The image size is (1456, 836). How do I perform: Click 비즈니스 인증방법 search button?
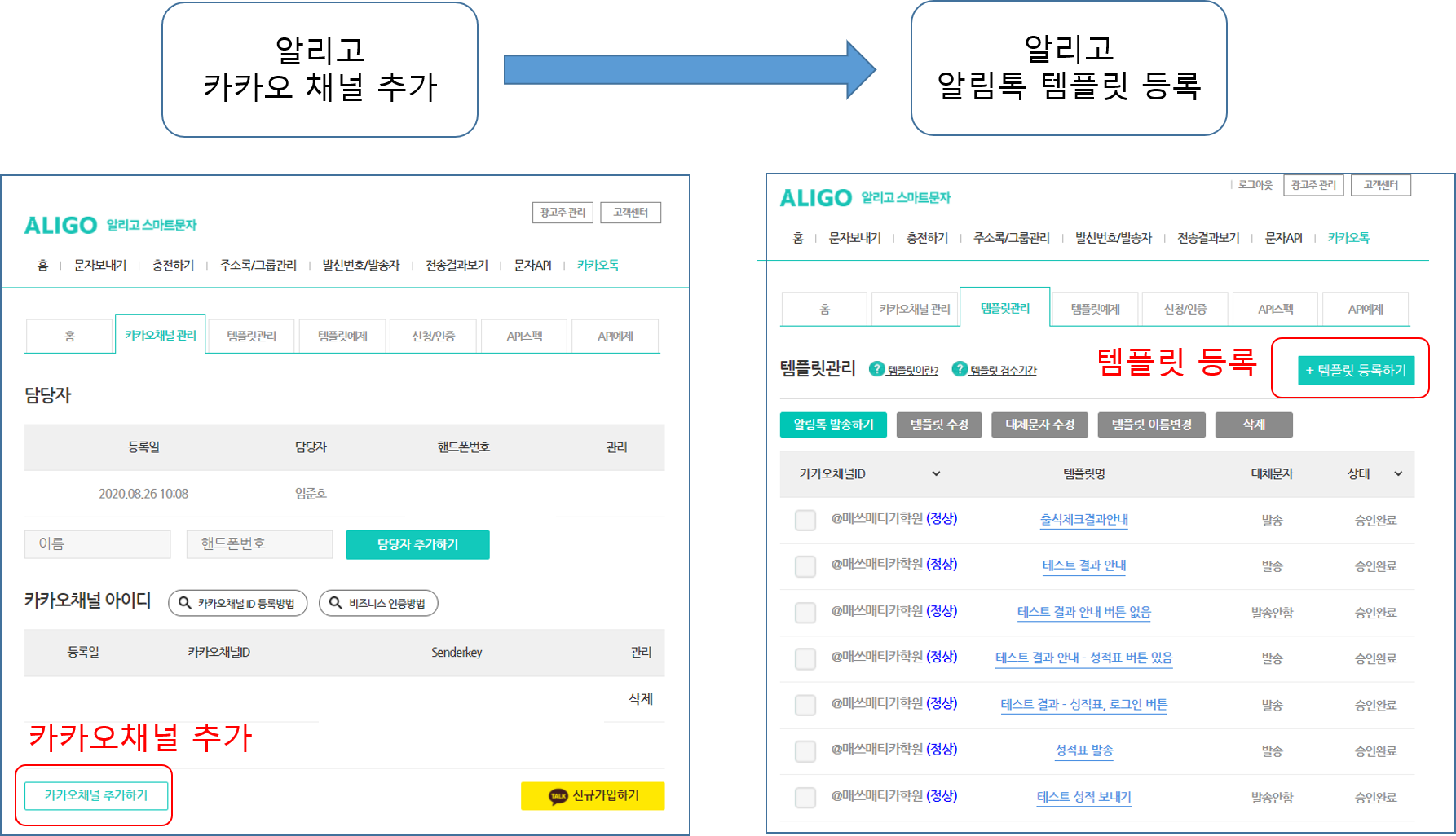(x=378, y=603)
